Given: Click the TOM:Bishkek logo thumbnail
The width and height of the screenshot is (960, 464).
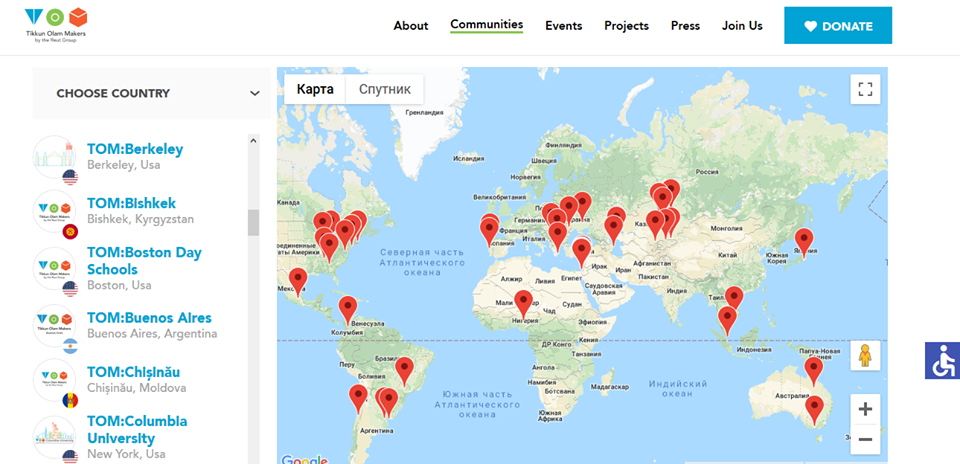Looking at the screenshot, I should [54, 212].
